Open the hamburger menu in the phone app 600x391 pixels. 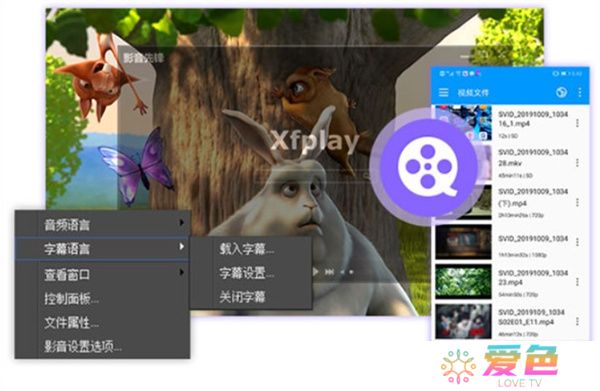443,92
